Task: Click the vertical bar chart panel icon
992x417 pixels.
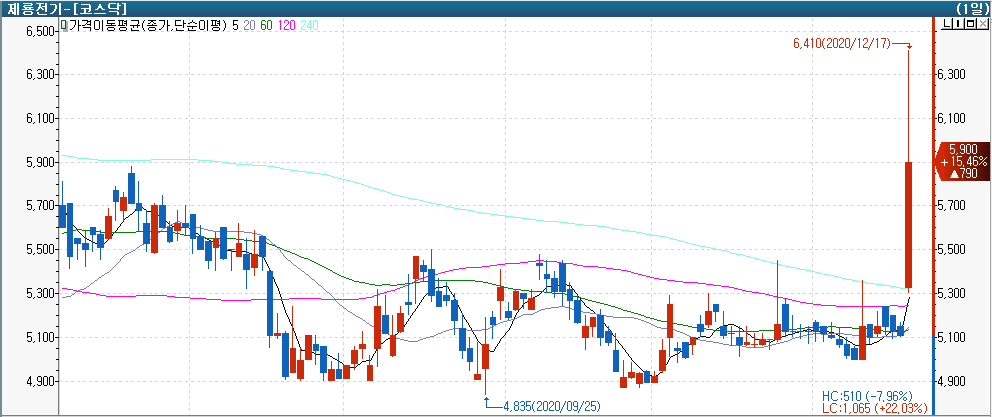Action: click(x=956, y=23)
